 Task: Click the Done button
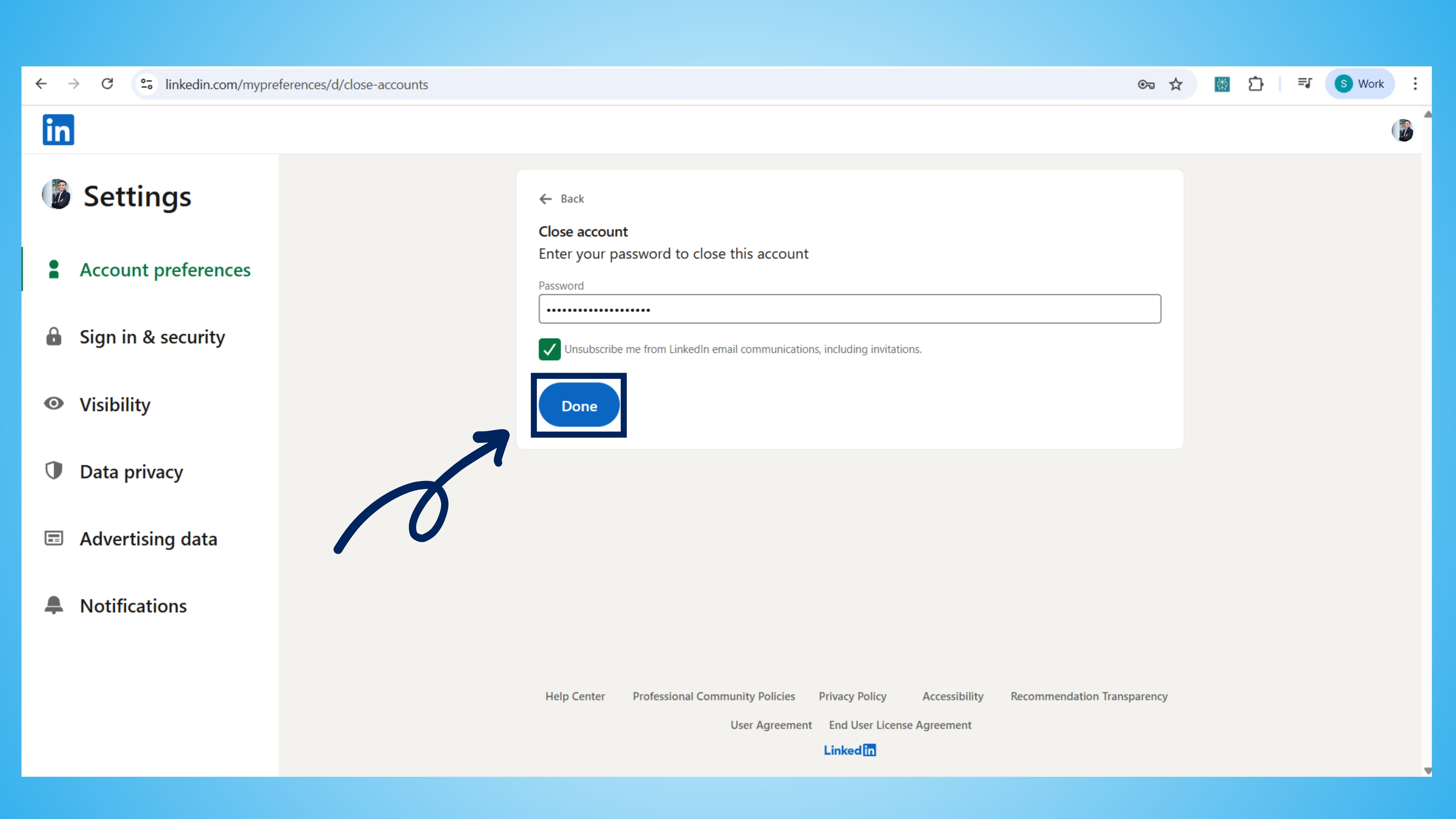pos(579,405)
